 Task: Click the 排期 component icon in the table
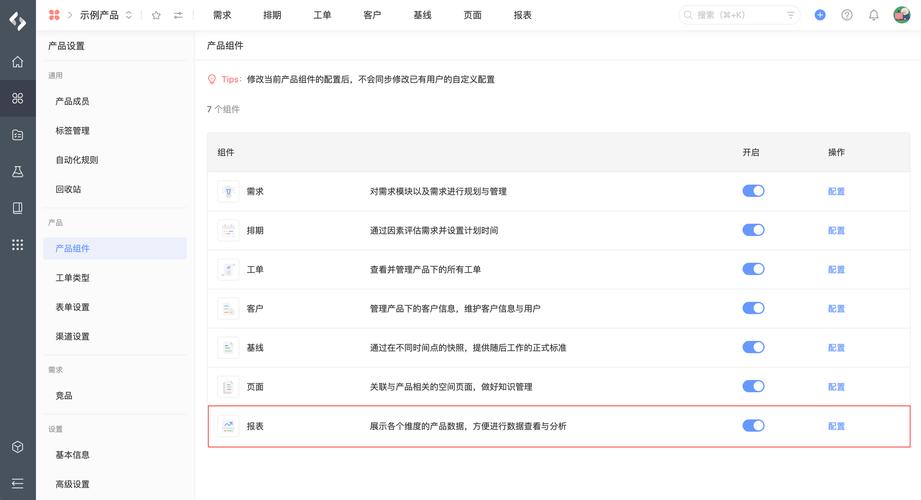(x=228, y=230)
